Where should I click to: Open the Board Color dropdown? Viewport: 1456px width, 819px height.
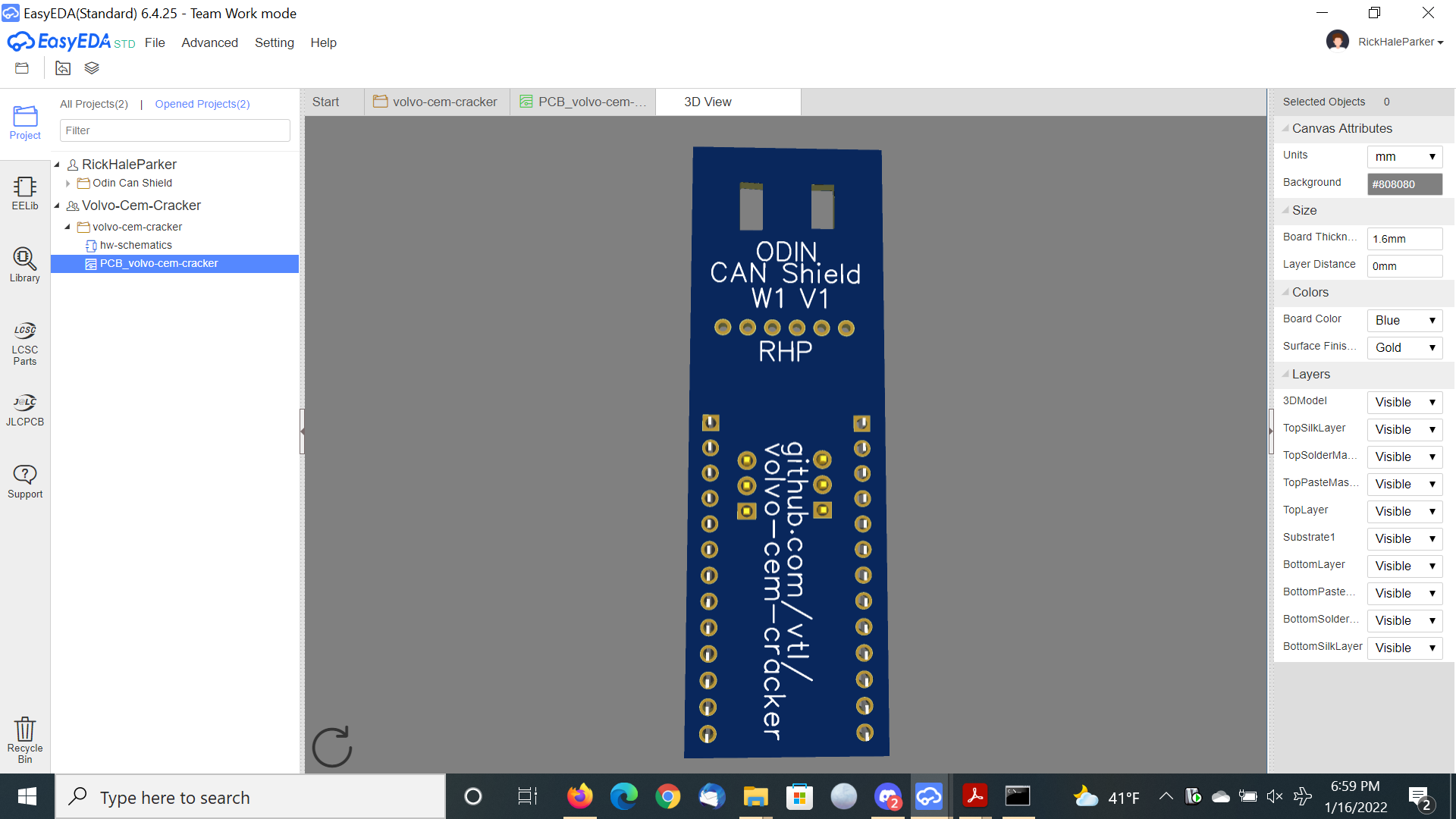pyautogui.click(x=1404, y=320)
